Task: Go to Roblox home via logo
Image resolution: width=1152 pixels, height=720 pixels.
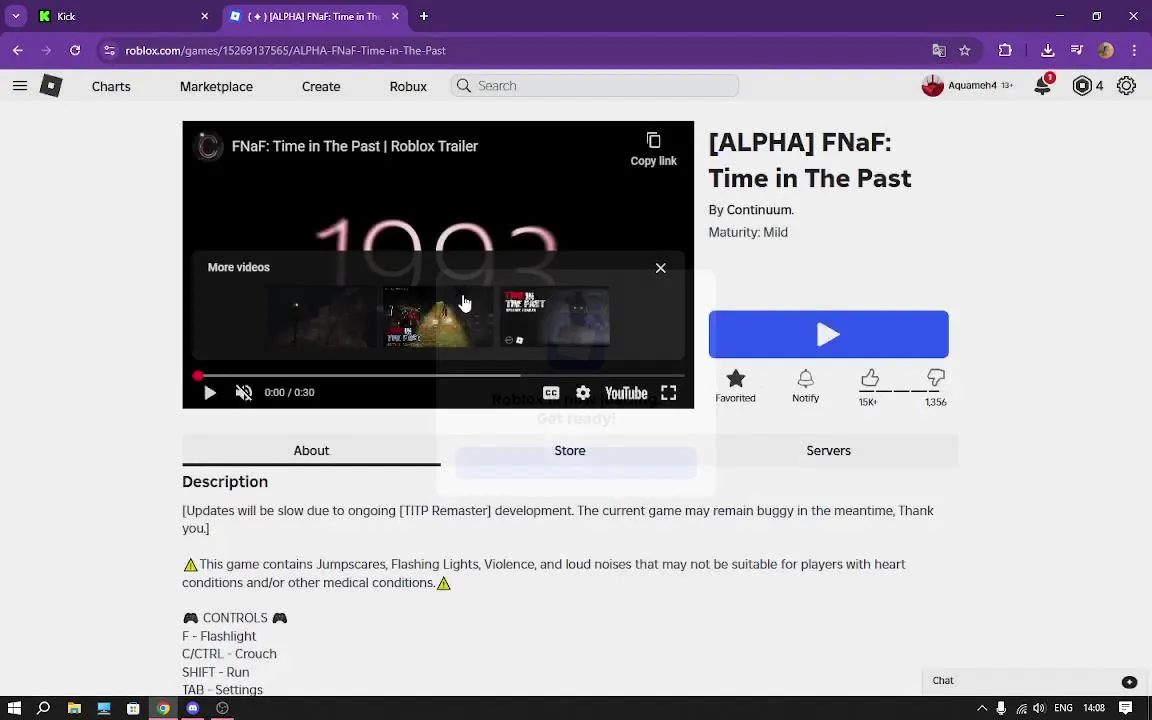Action: pos(51,86)
